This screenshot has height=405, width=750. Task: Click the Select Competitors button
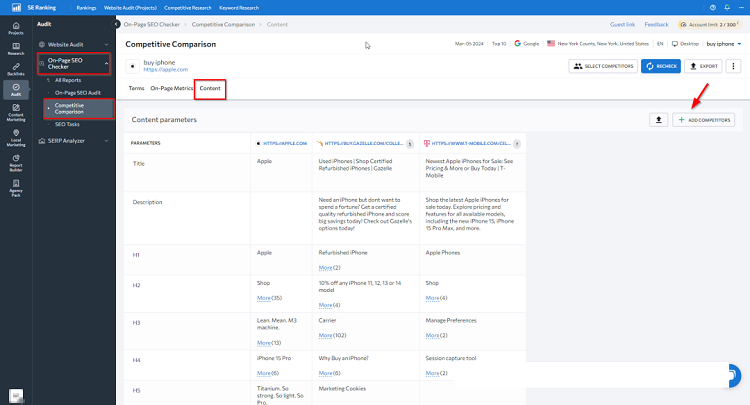[603, 66]
